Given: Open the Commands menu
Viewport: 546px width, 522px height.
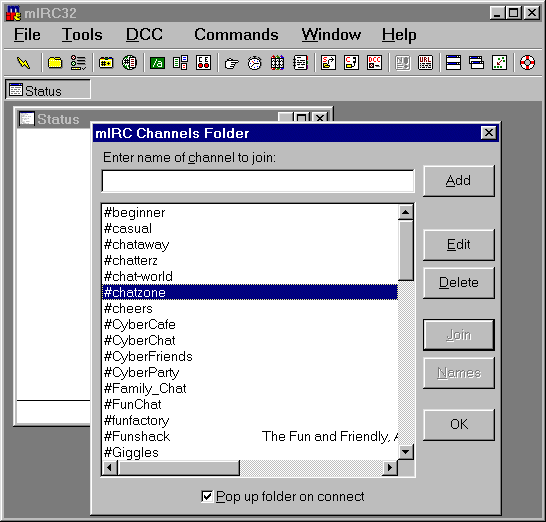Looking at the screenshot, I should pyautogui.click(x=236, y=35).
